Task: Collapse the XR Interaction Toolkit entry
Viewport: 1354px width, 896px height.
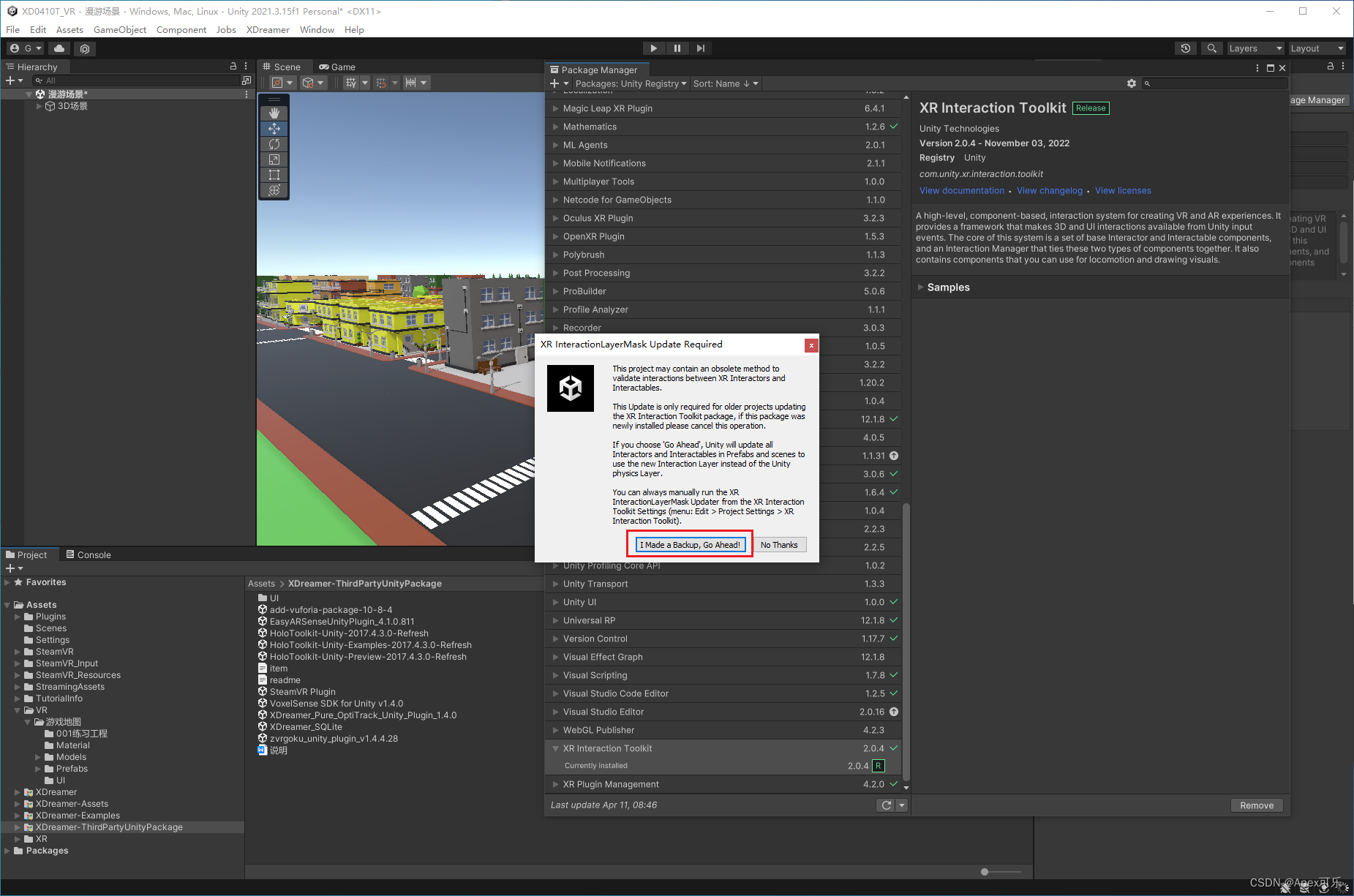Action: [555, 748]
